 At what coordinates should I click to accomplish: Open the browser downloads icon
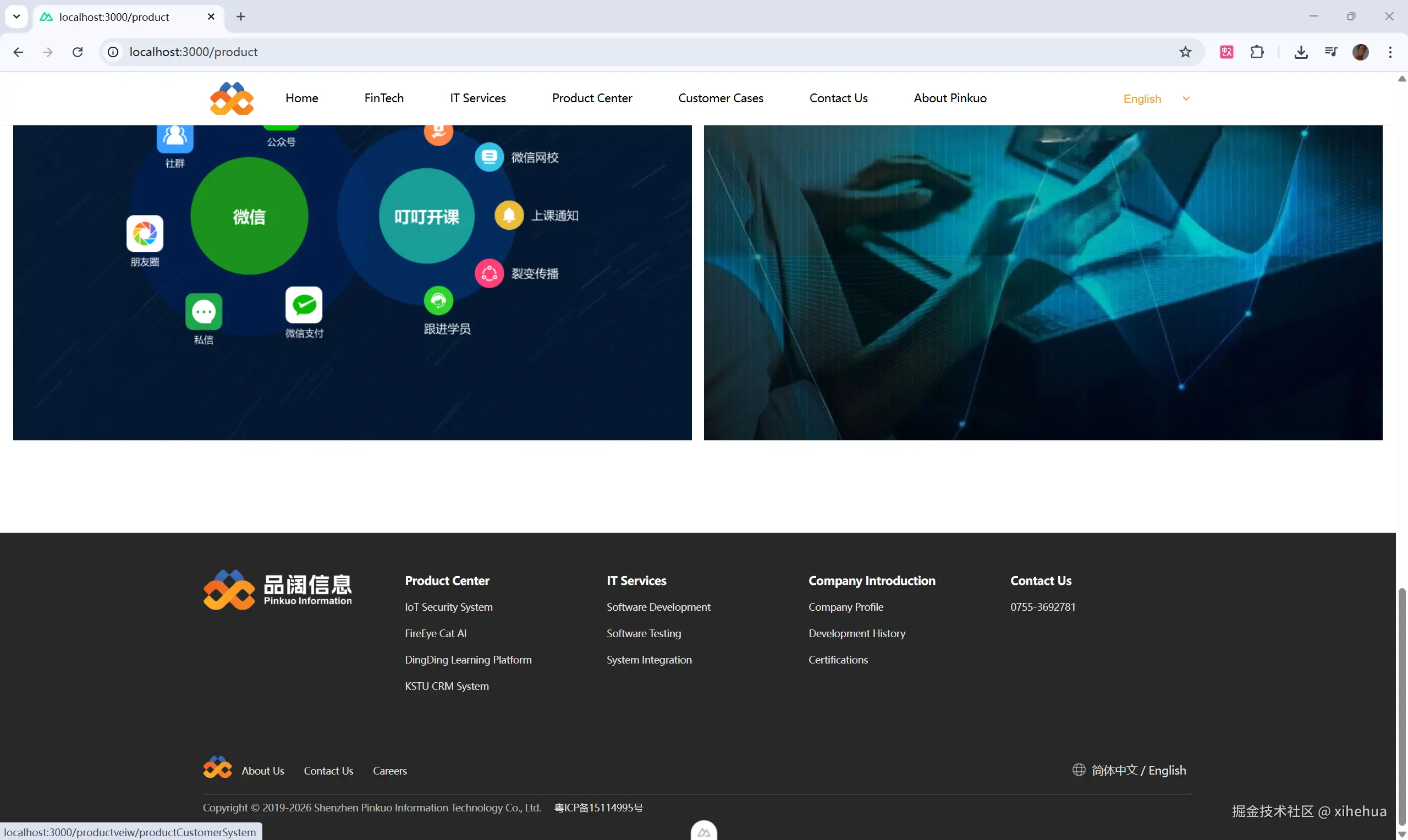pos(1301,52)
